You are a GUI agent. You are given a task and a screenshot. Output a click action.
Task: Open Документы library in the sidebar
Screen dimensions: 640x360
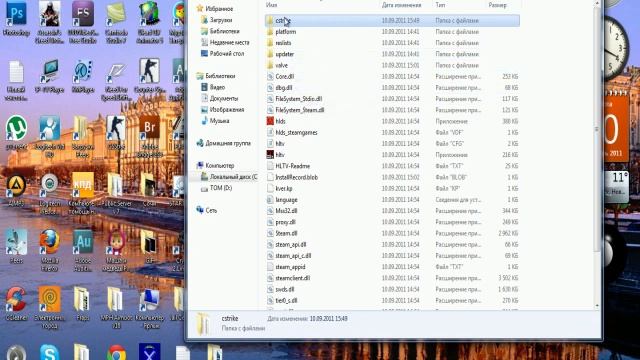click(x=224, y=98)
